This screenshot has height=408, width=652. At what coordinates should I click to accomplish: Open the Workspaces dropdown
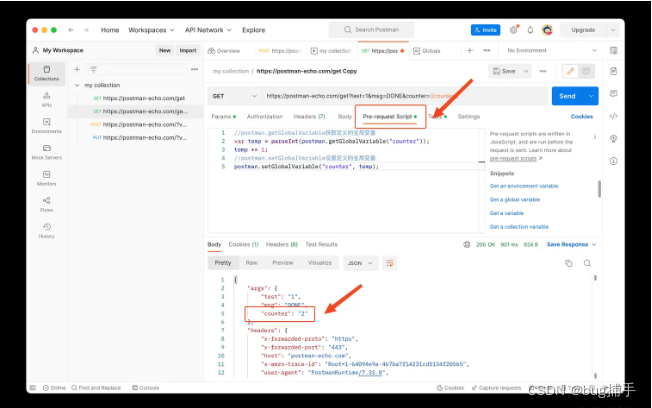[151, 30]
